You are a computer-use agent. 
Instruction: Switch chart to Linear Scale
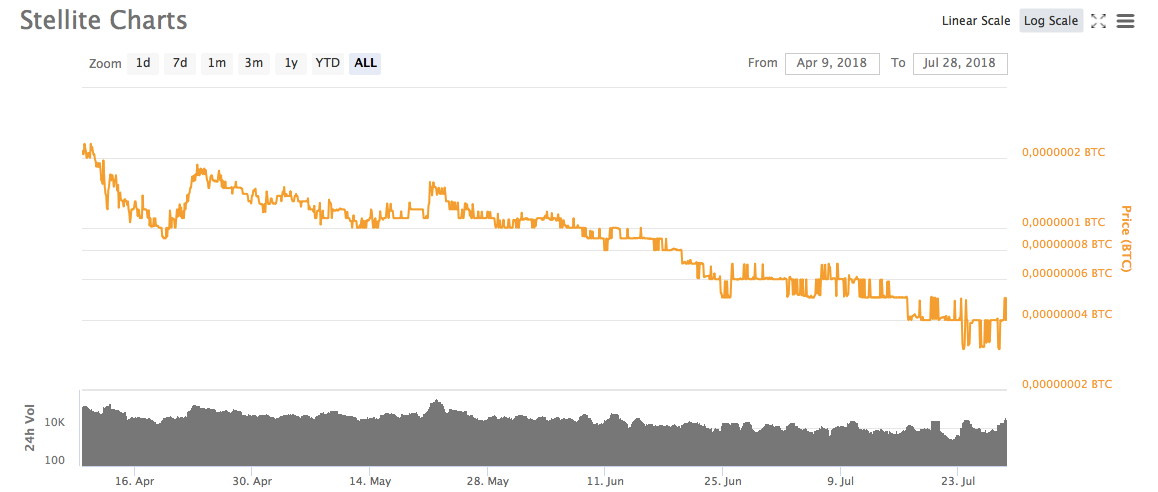pyautogui.click(x=976, y=21)
